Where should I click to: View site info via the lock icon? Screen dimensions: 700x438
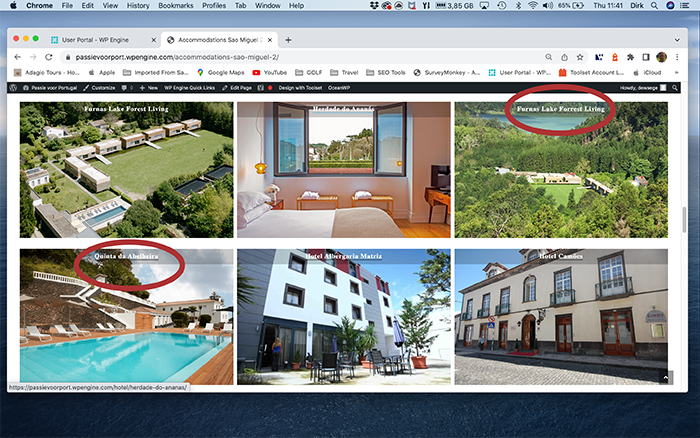68,57
